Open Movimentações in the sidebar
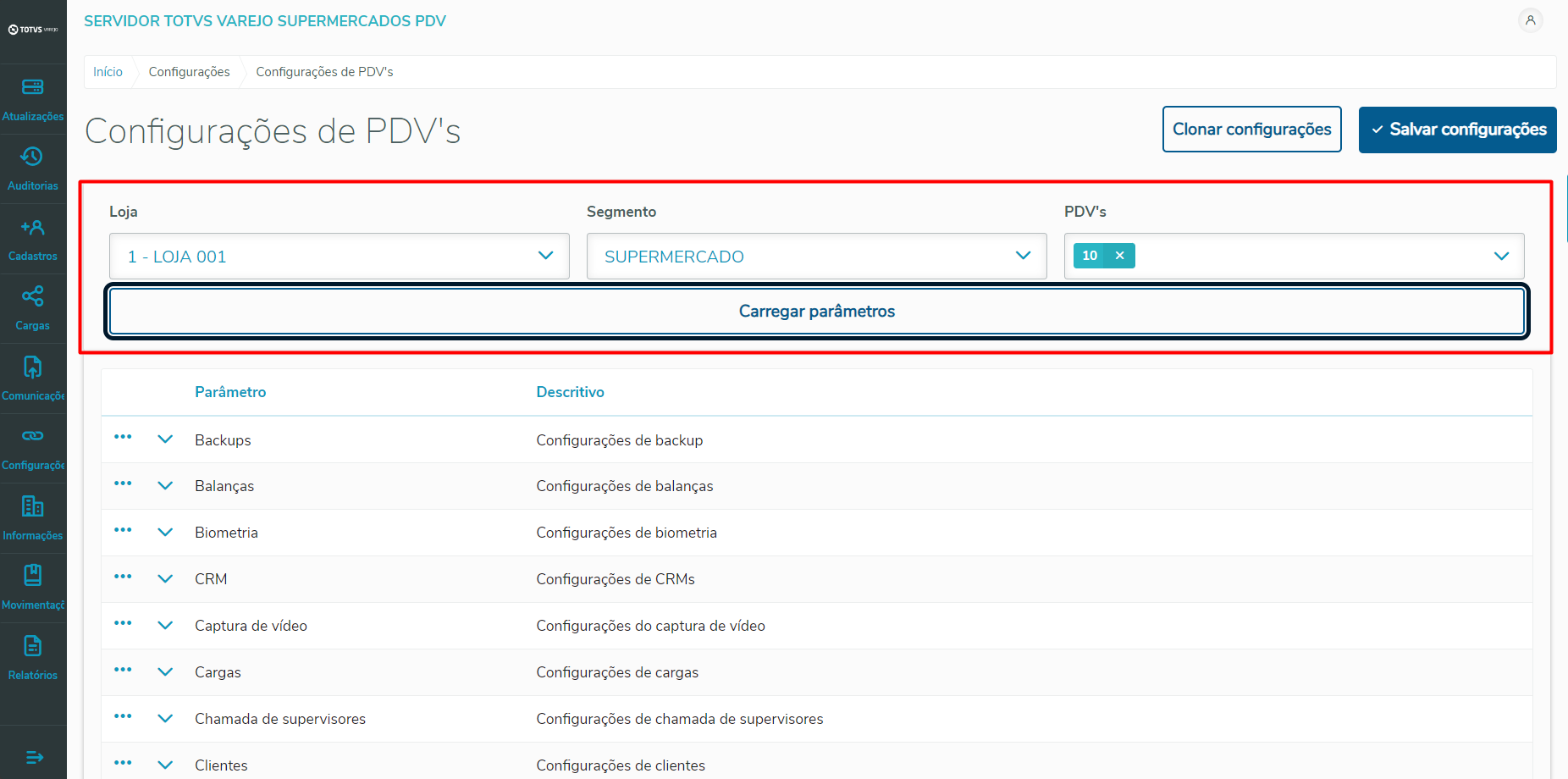 pyautogui.click(x=33, y=588)
